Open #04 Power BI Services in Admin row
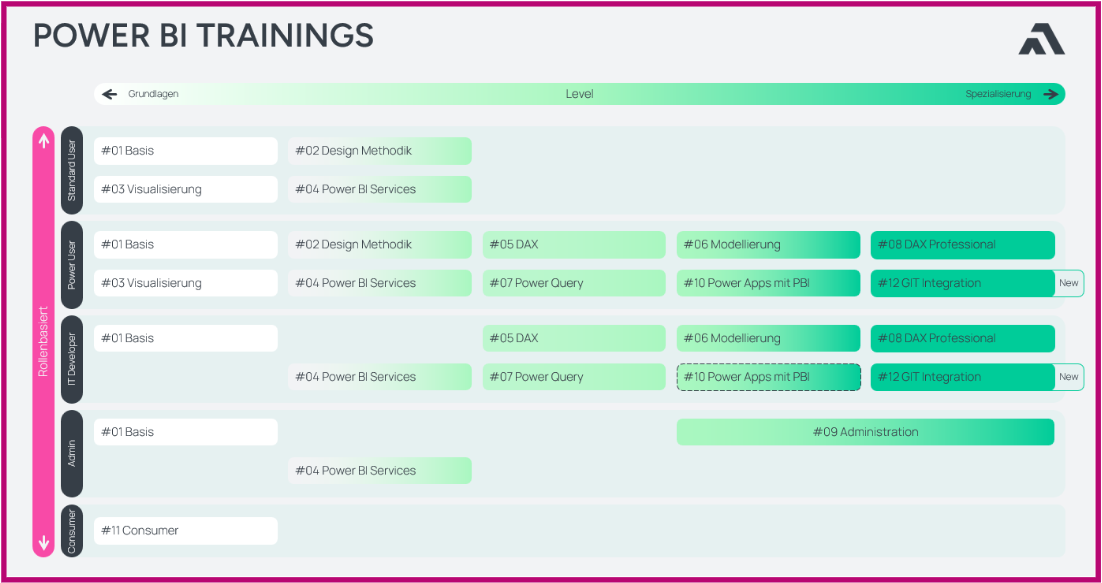Image resolution: width=1102 pixels, height=583 pixels. point(380,471)
